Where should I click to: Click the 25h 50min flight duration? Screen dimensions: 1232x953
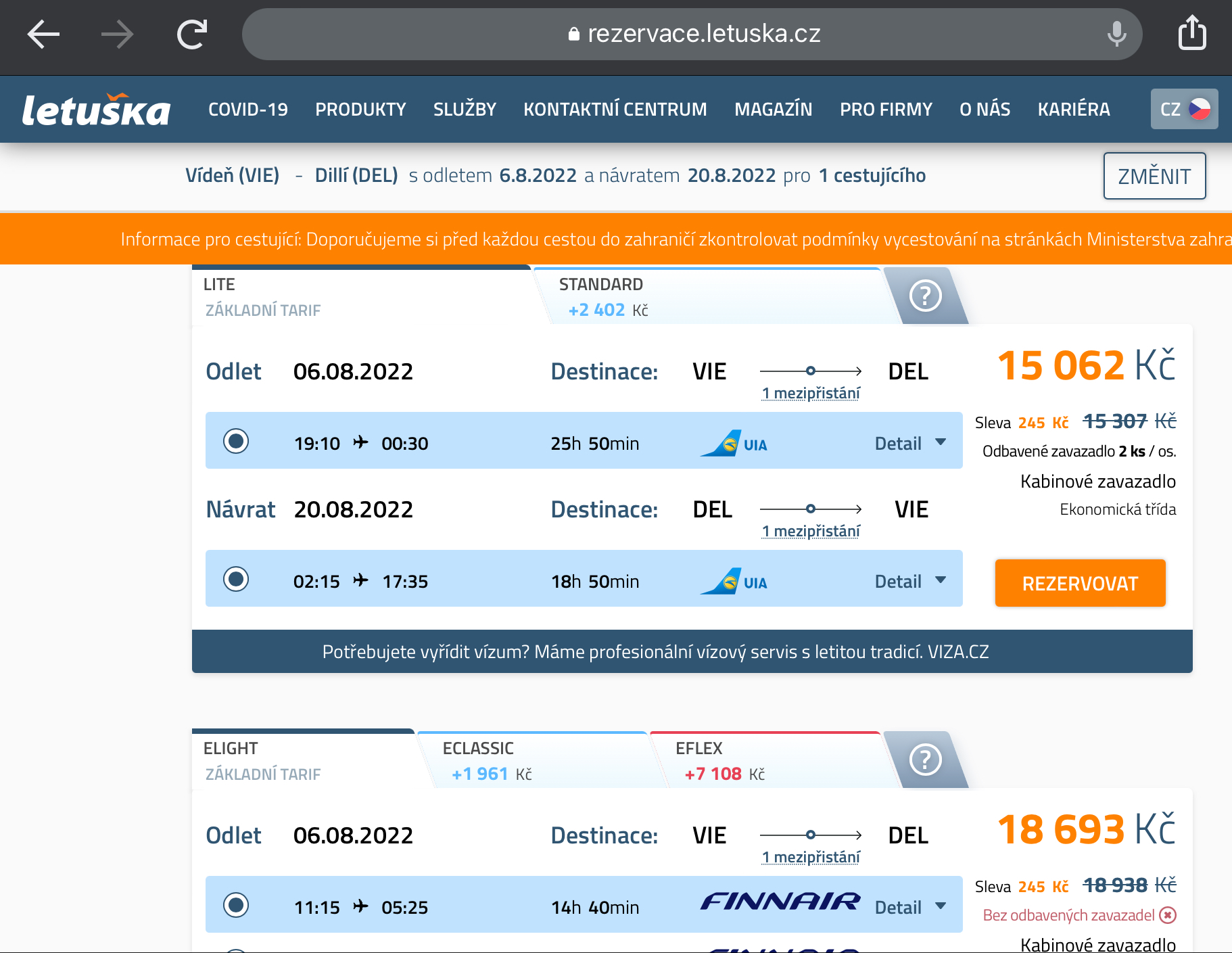click(x=595, y=444)
